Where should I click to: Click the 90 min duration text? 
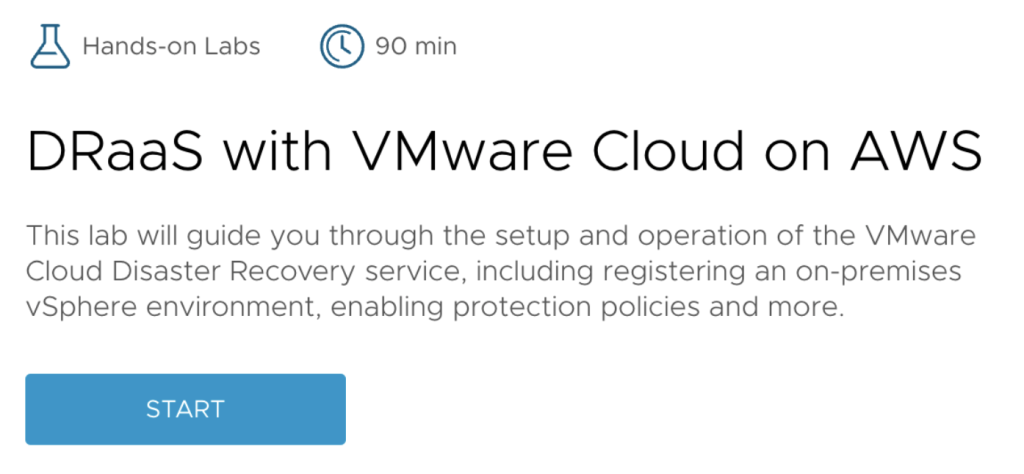(x=416, y=47)
